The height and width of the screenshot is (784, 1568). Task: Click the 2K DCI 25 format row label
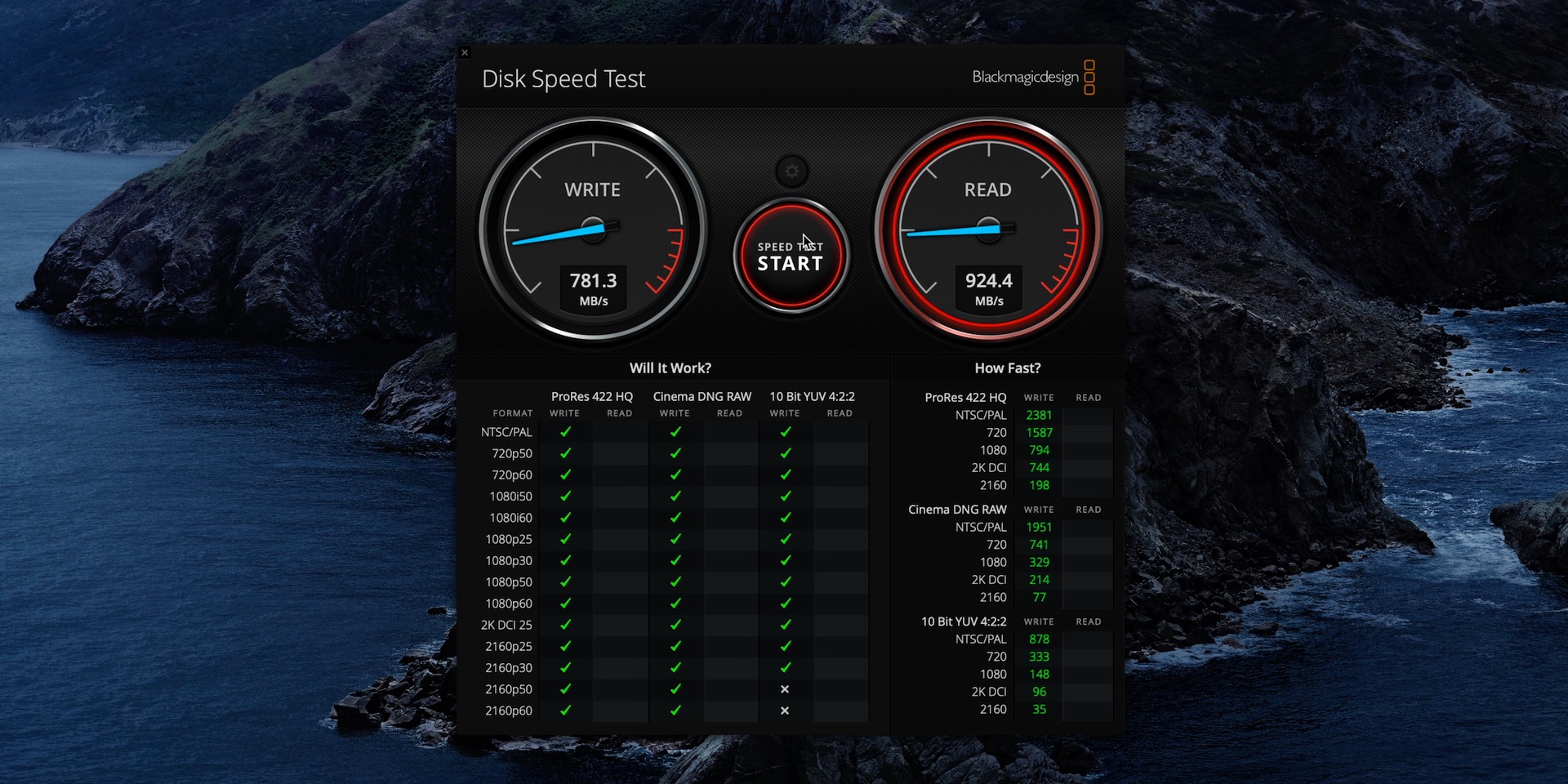[506, 625]
